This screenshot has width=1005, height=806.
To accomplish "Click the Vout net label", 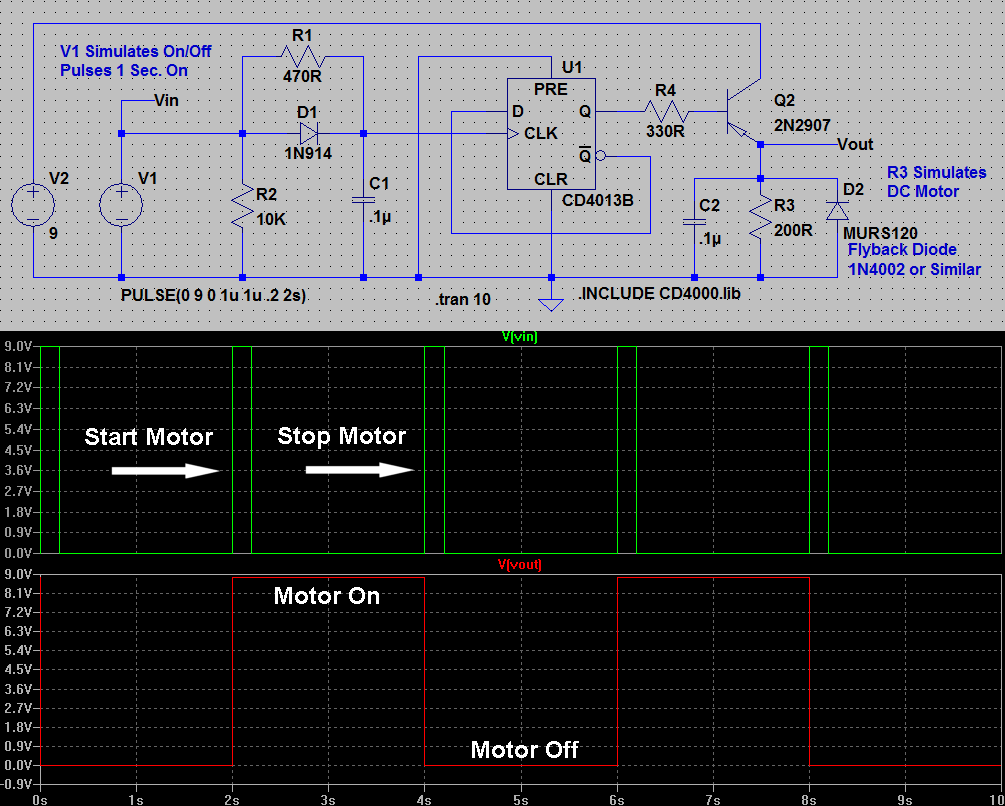I will pos(855,144).
